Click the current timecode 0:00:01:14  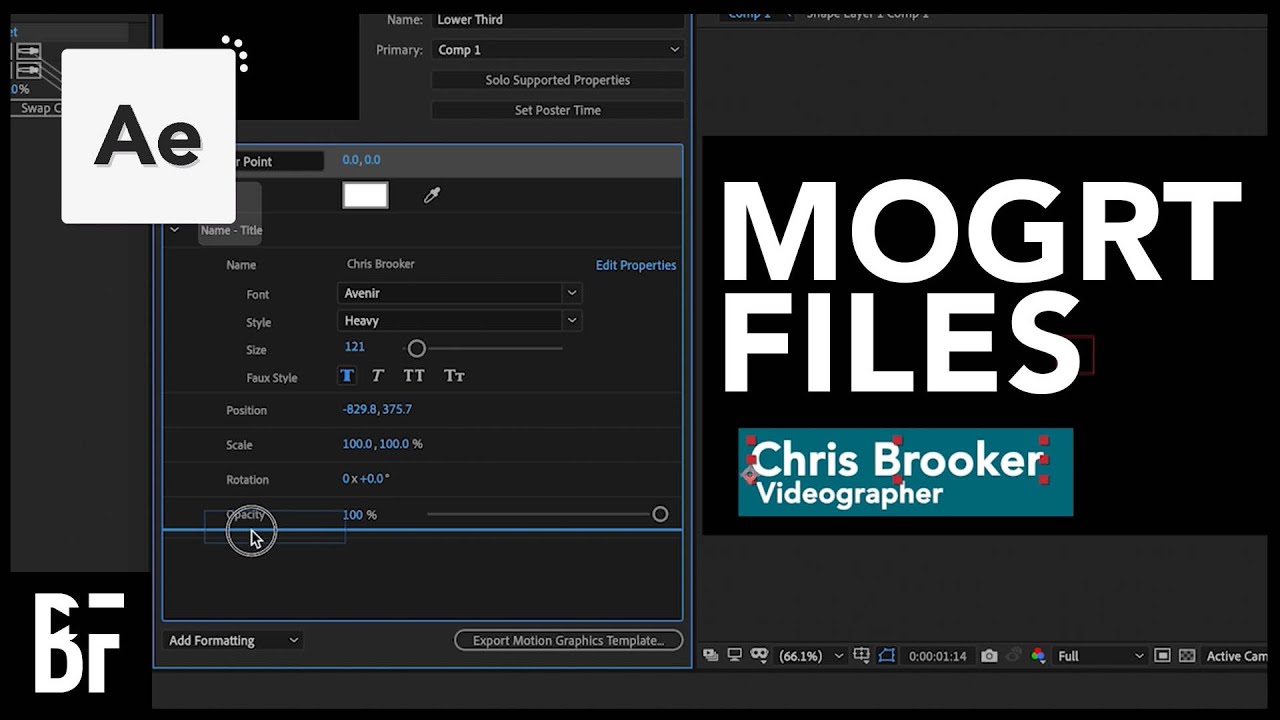point(937,656)
